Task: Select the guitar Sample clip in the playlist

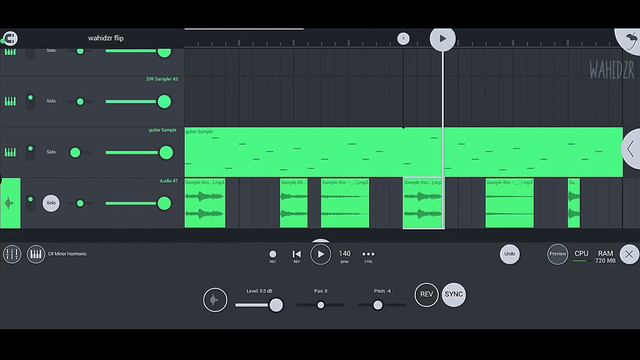Action: [404, 152]
